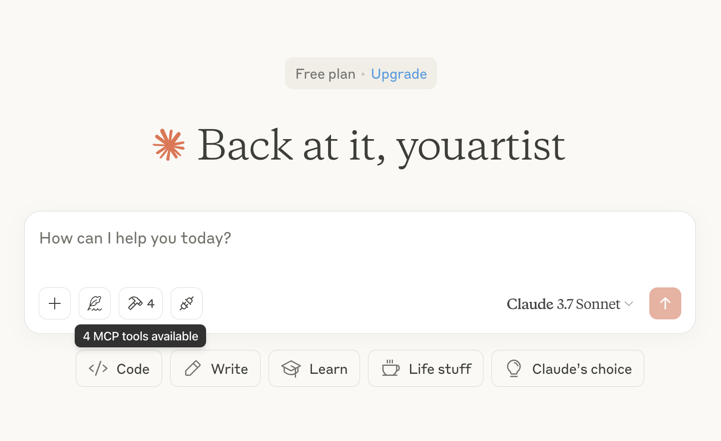This screenshot has width=721, height=441.
Task: Expand the chevron beside the model name
Action: click(x=629, y=304)
